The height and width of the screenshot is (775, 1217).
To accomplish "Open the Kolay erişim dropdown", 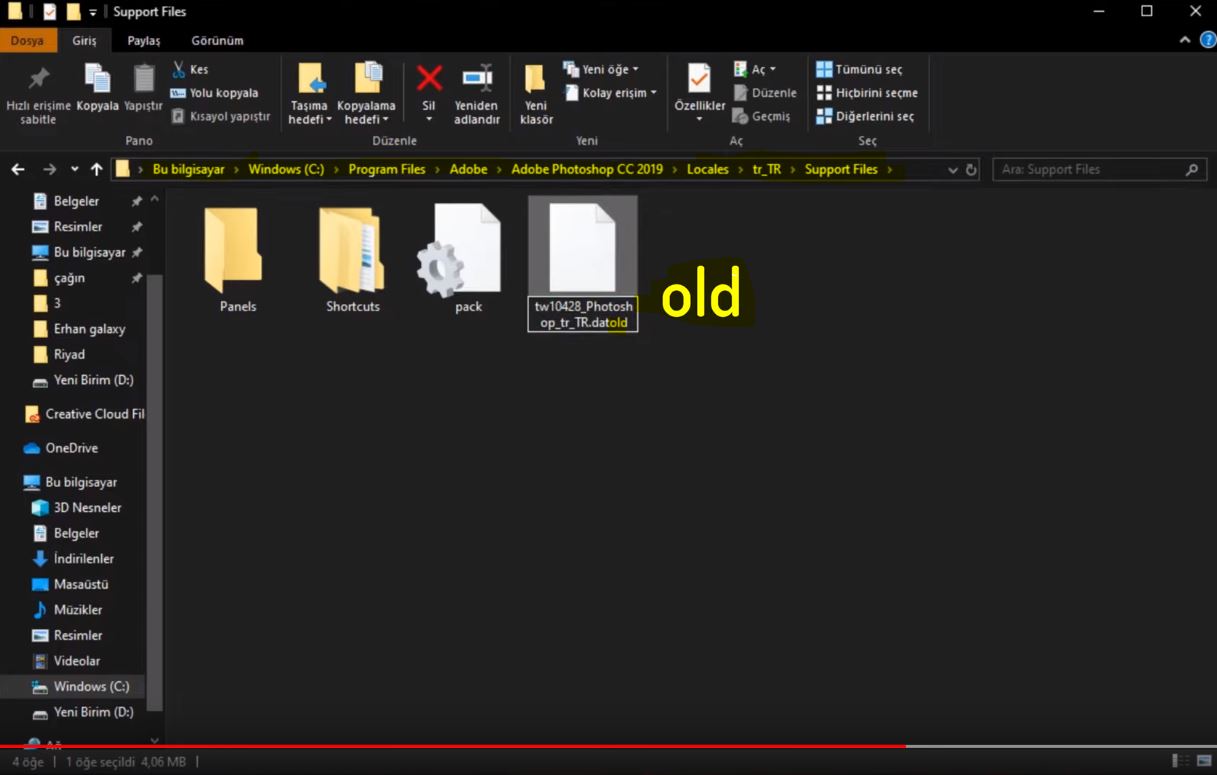I will [x=611, y=93].
